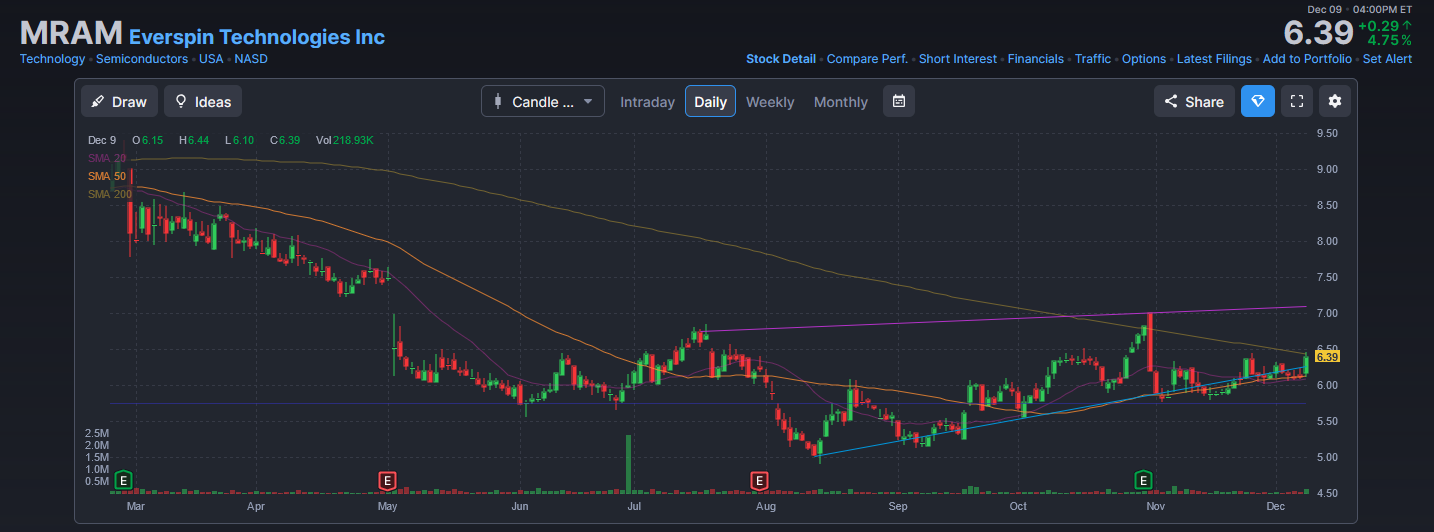Open chart settings gear
This screenshot has height=532, width=1434.
click(x=1335, y=101)
